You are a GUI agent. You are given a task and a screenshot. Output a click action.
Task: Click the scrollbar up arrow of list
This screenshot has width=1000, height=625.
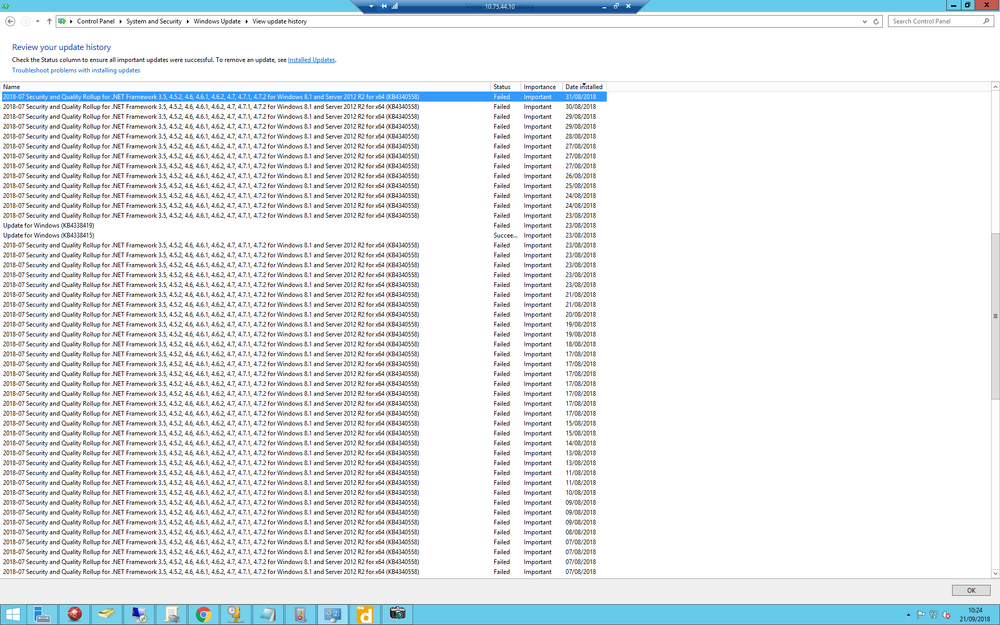click(995, 87)
